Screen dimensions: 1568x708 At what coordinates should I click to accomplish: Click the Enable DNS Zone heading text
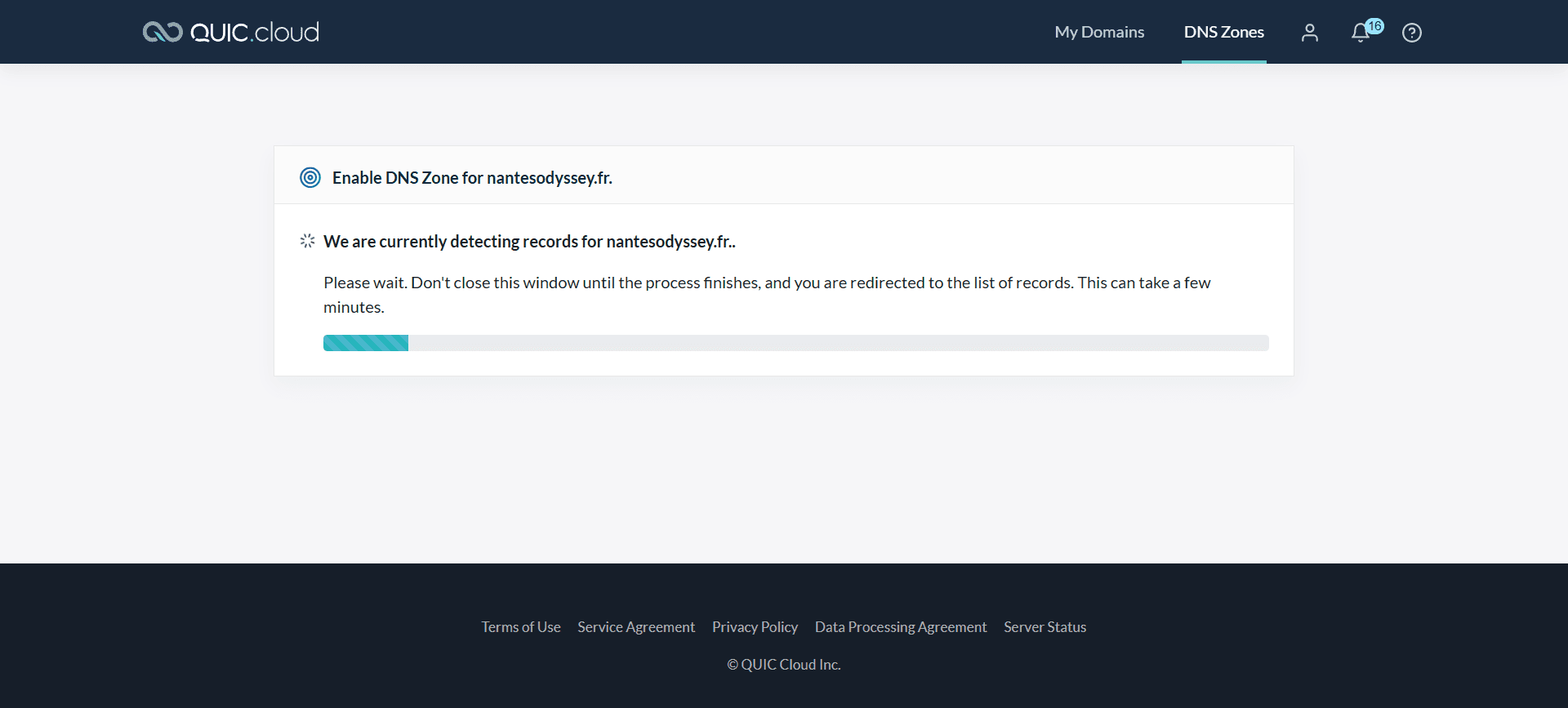point(472,178)
